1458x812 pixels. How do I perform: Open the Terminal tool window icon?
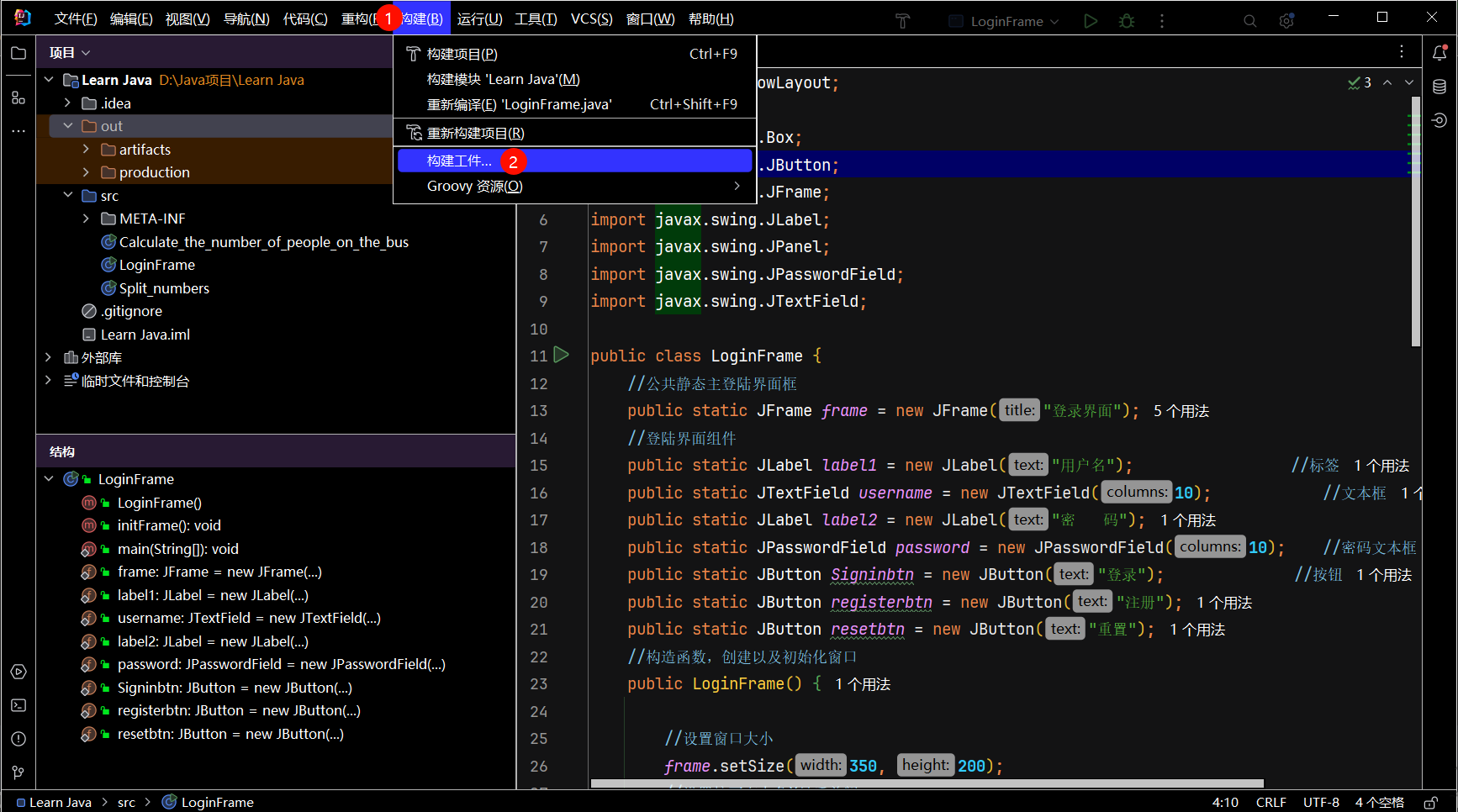18,705
